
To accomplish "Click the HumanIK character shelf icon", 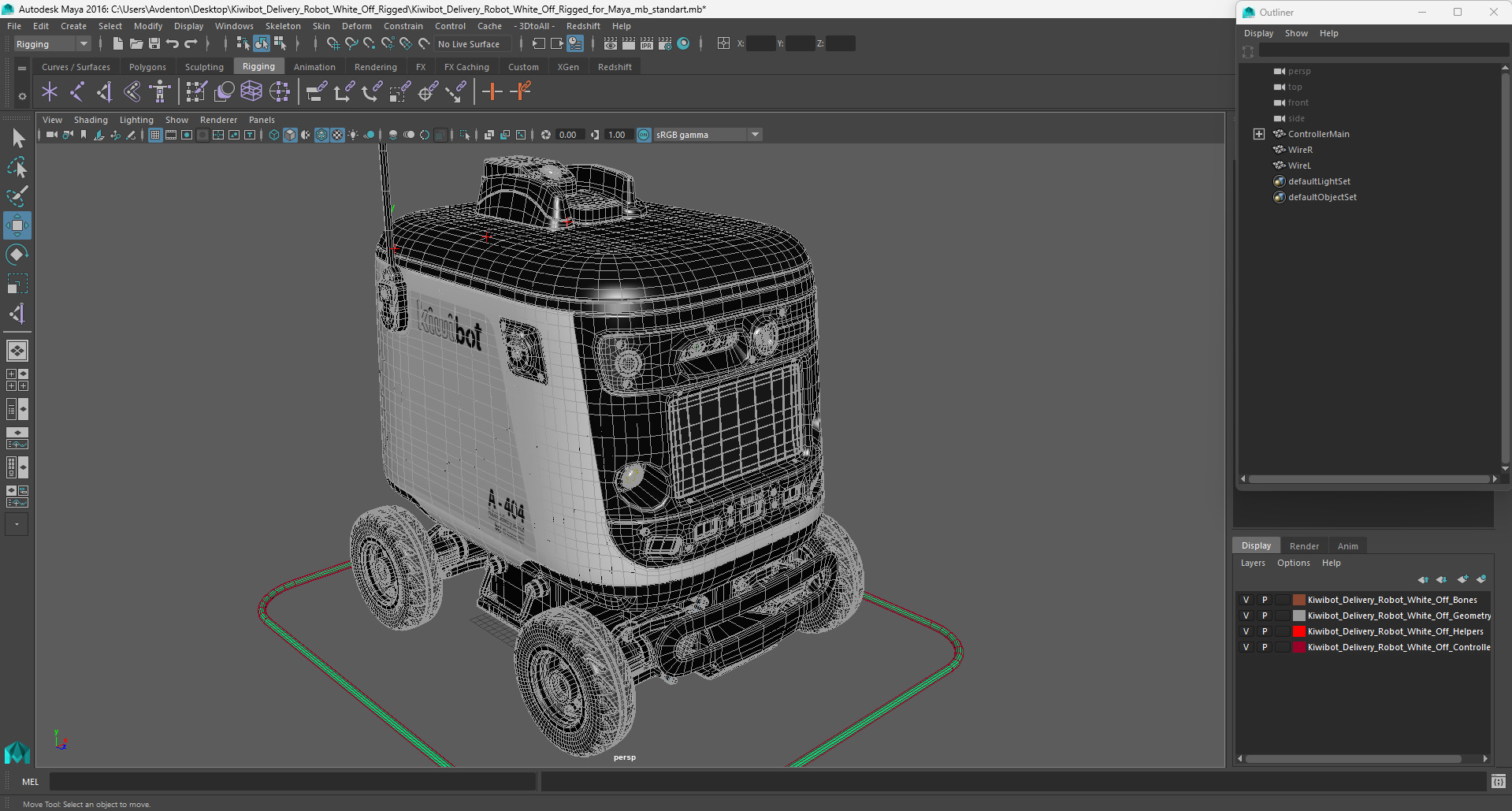I will [x=160, y=92].
